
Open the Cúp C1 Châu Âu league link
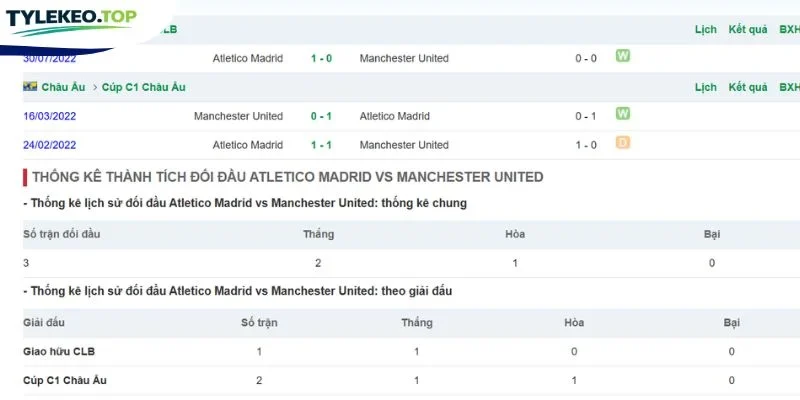pyautogui.click(x=143, y=87)
